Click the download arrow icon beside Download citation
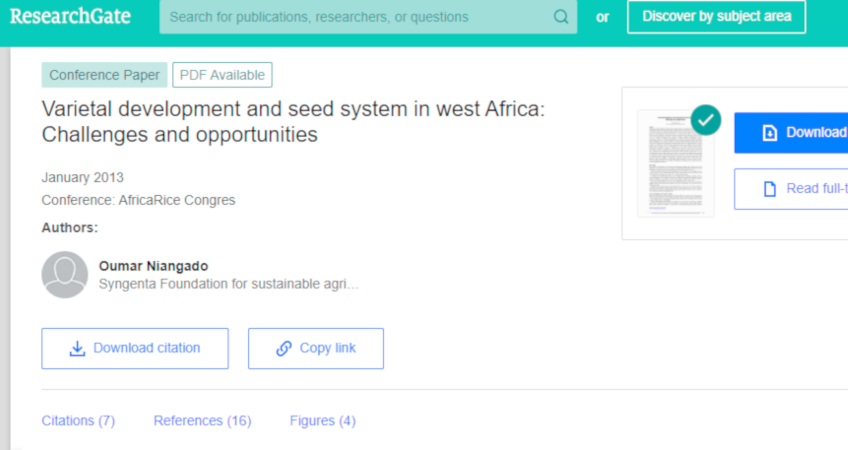The image size is (848, 450). click(77, 348)
